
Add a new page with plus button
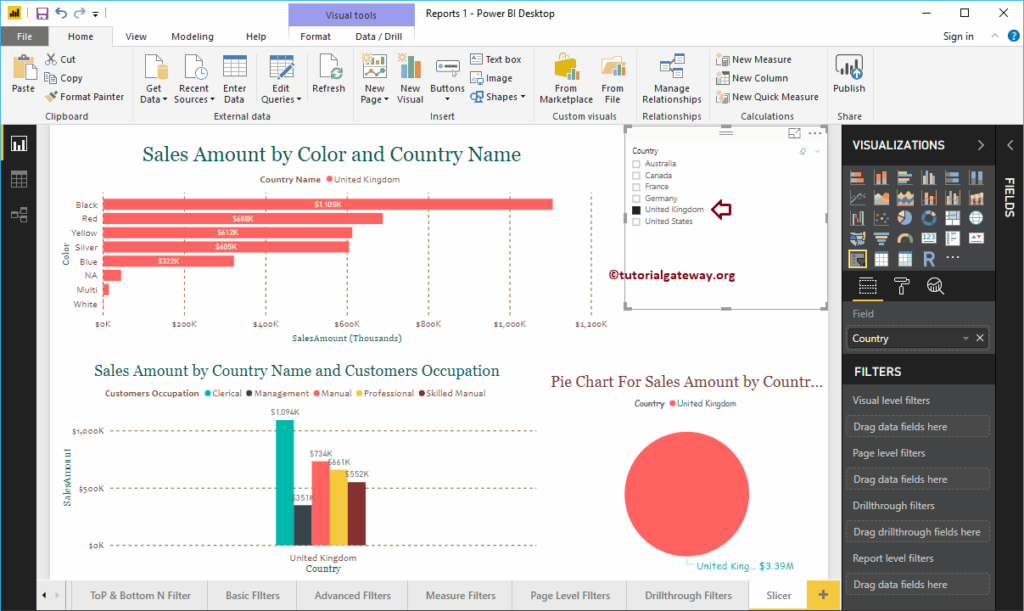click(823, 595)
